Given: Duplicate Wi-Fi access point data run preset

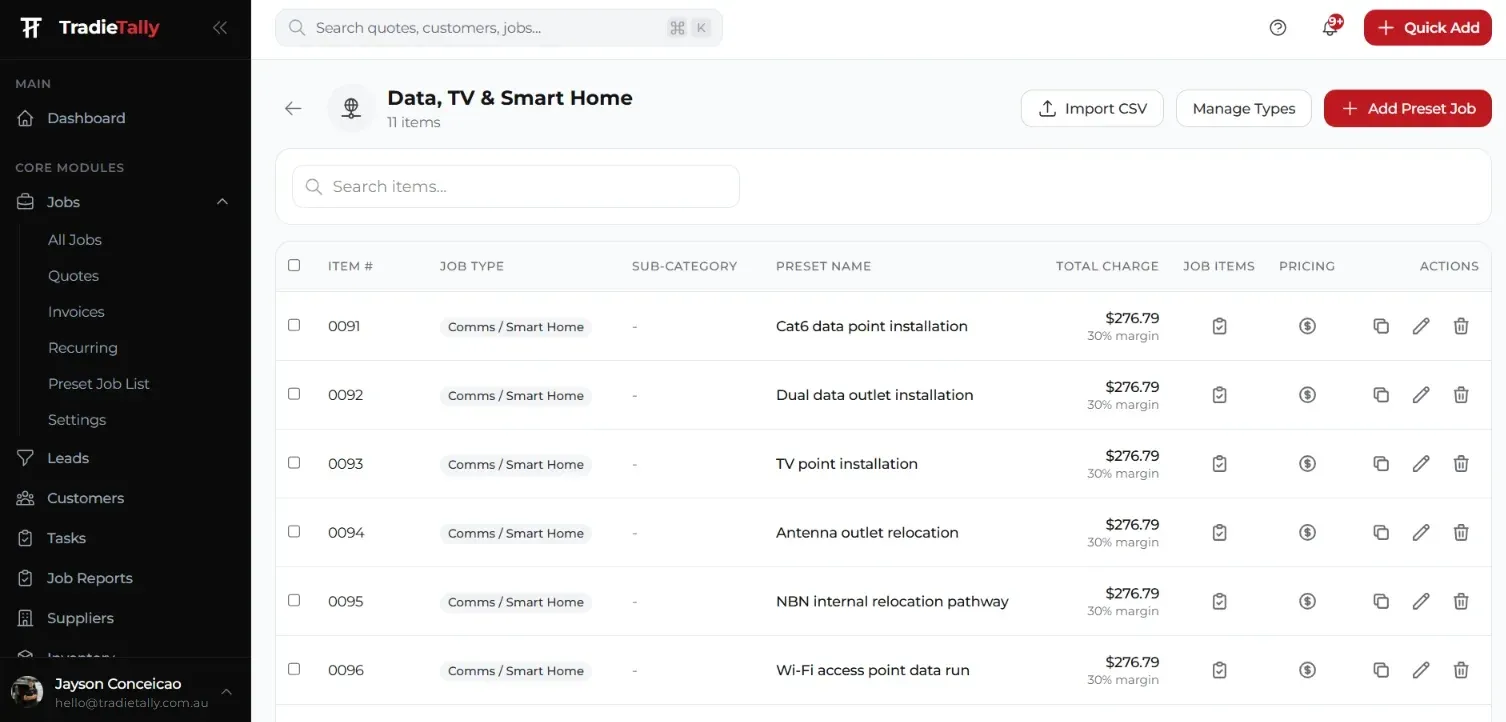Looking at the screenshot, I should coord(1381,671).
